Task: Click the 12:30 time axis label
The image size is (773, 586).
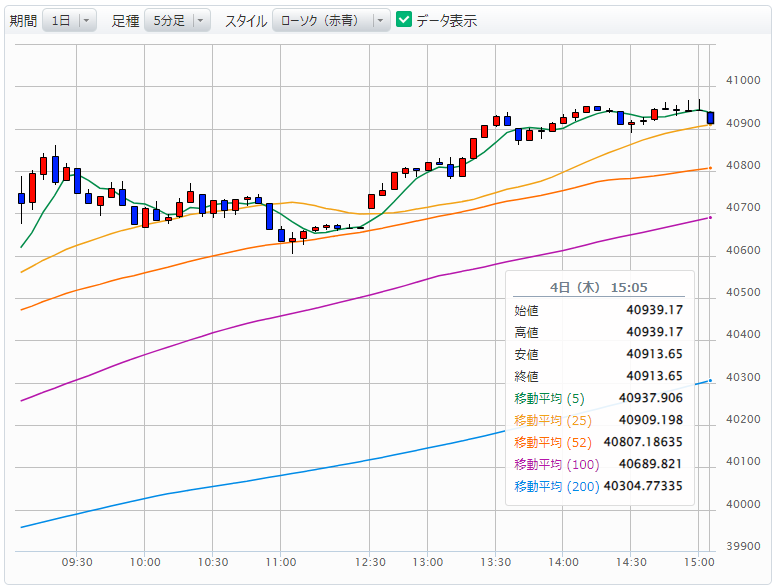Action: (372, 561)
